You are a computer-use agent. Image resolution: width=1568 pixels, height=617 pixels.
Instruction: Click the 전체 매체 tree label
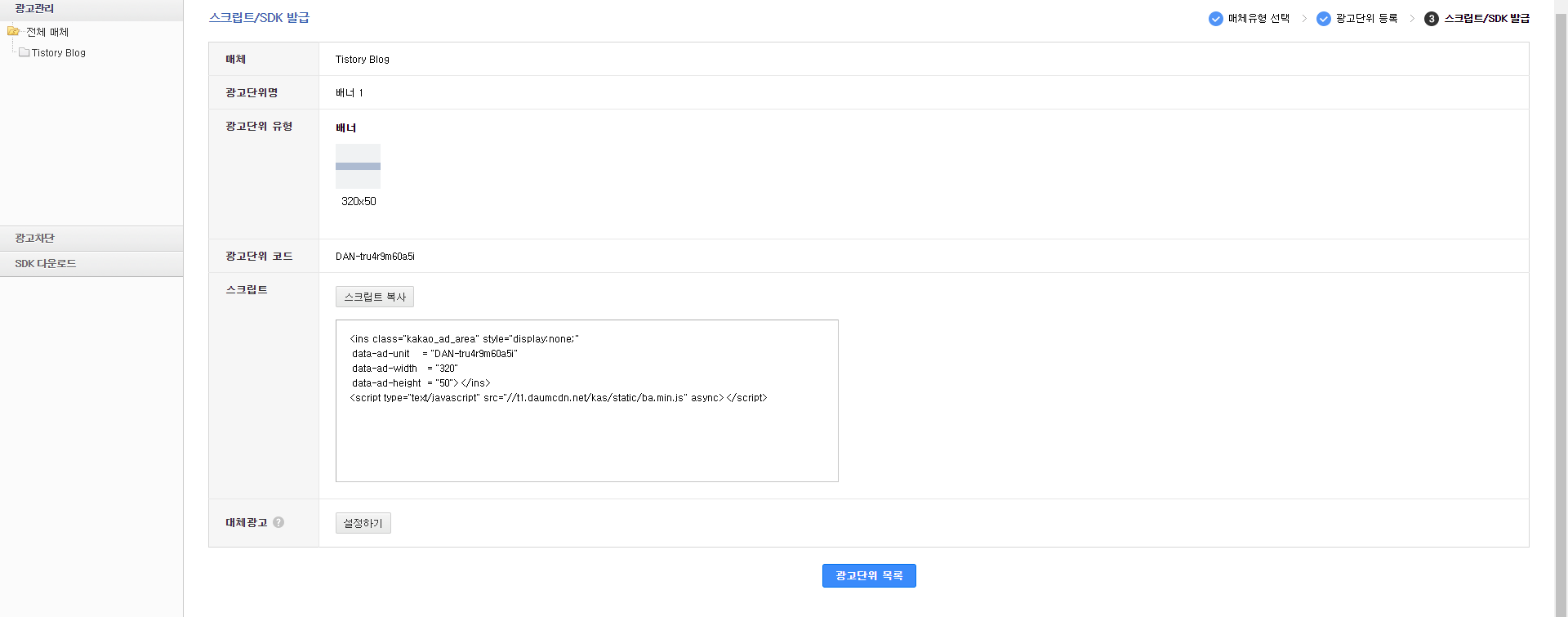[47, 32]
